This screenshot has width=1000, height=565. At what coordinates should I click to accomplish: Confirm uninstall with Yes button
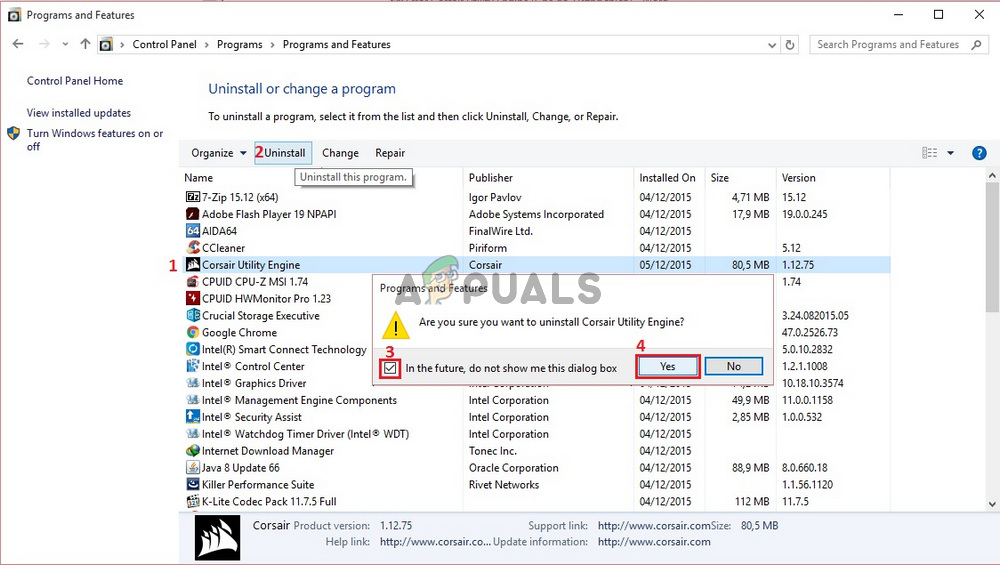[x=668, y=366]
